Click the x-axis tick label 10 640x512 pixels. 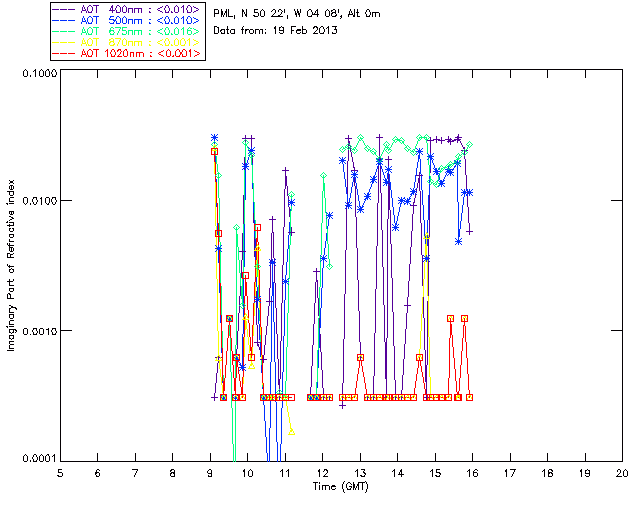tap(248, 473)
